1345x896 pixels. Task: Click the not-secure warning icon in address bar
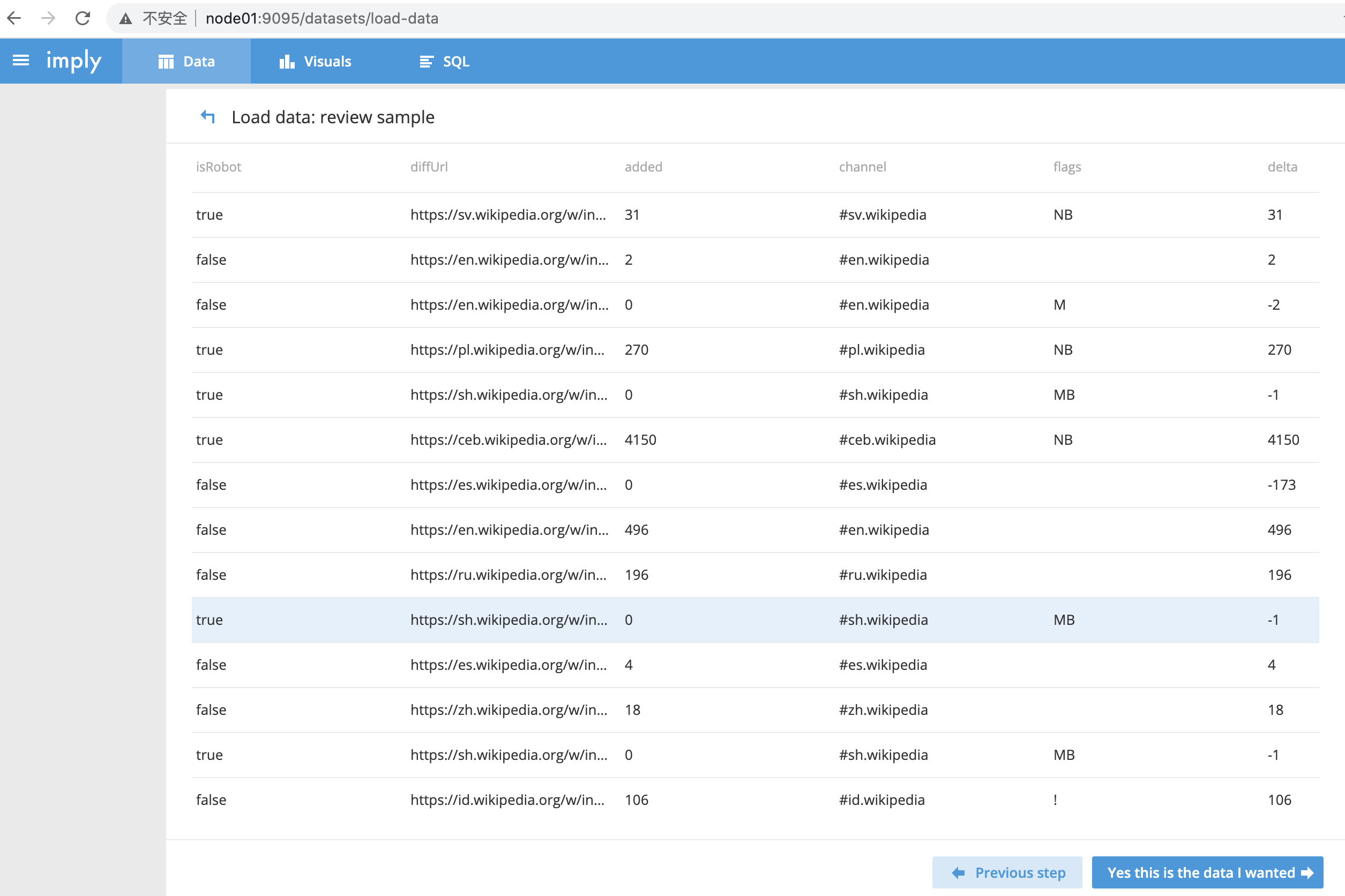point(126,19)
